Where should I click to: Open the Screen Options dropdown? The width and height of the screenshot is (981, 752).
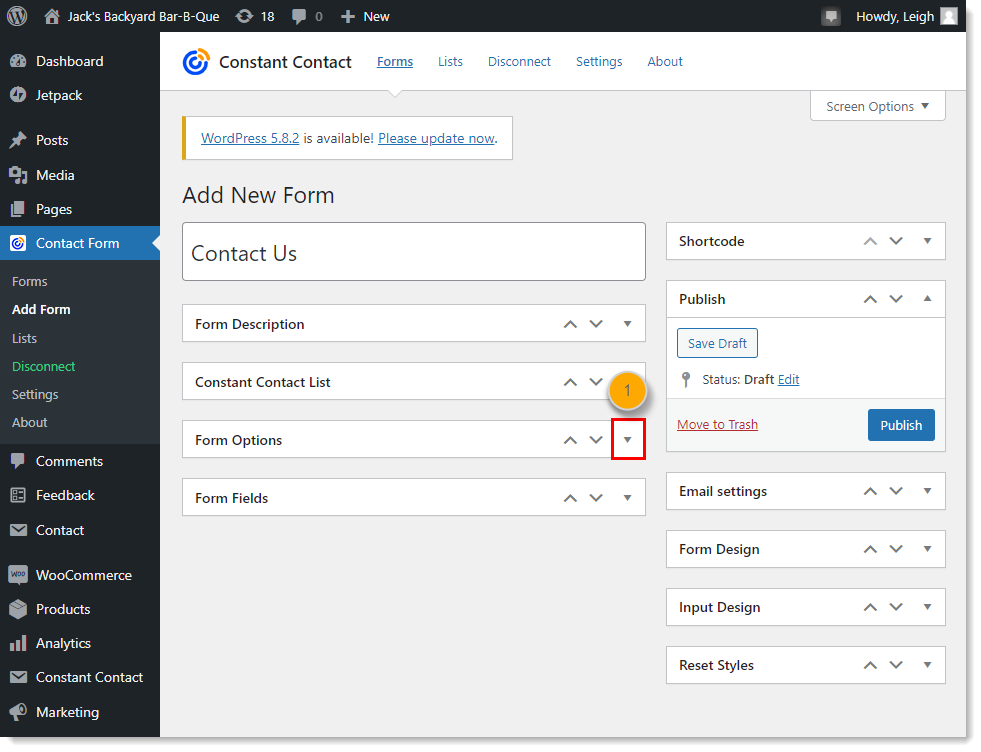point(877,106)
